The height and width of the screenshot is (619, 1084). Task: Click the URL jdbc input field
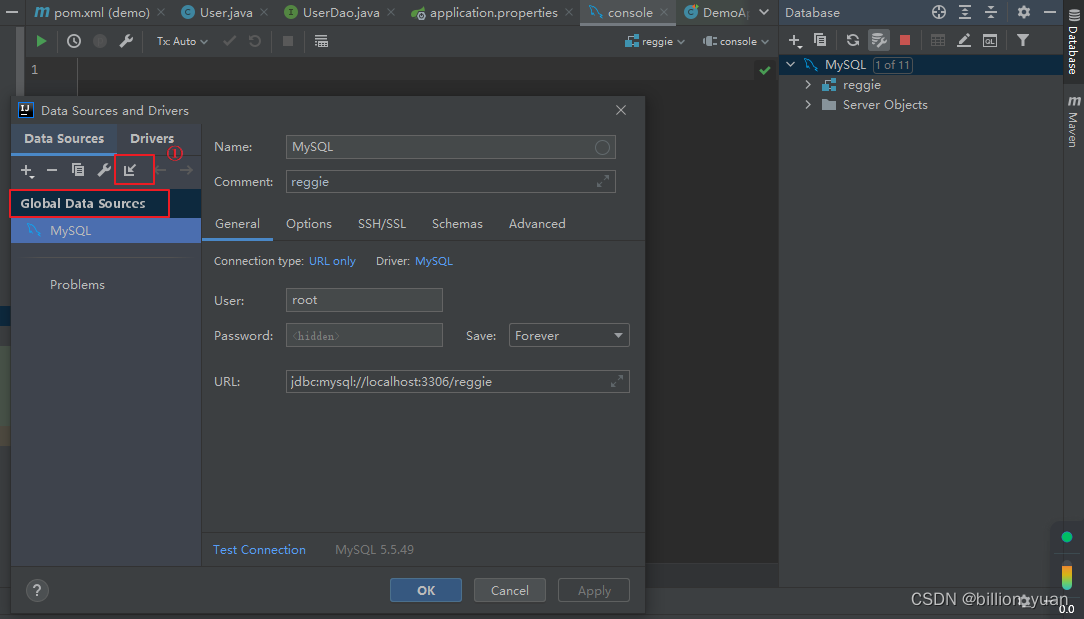pos(458,381)
